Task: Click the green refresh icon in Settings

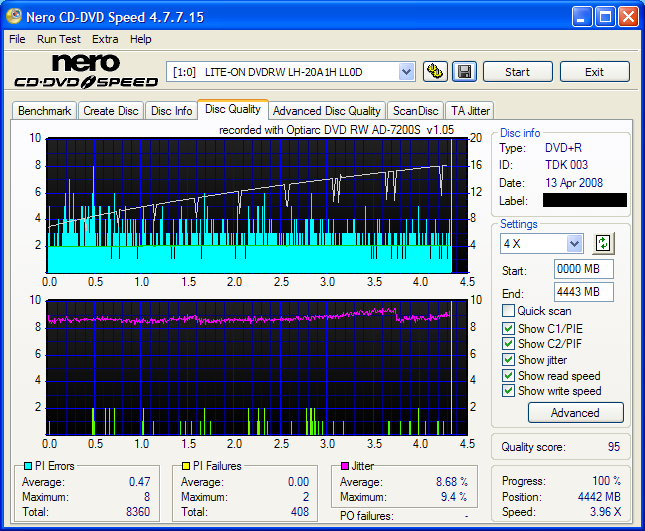Action: 603,243
